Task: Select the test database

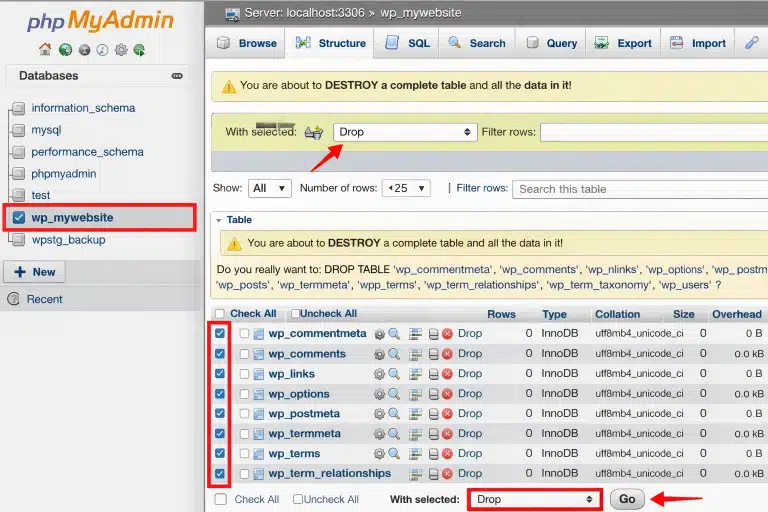Action: click(41, 195)
